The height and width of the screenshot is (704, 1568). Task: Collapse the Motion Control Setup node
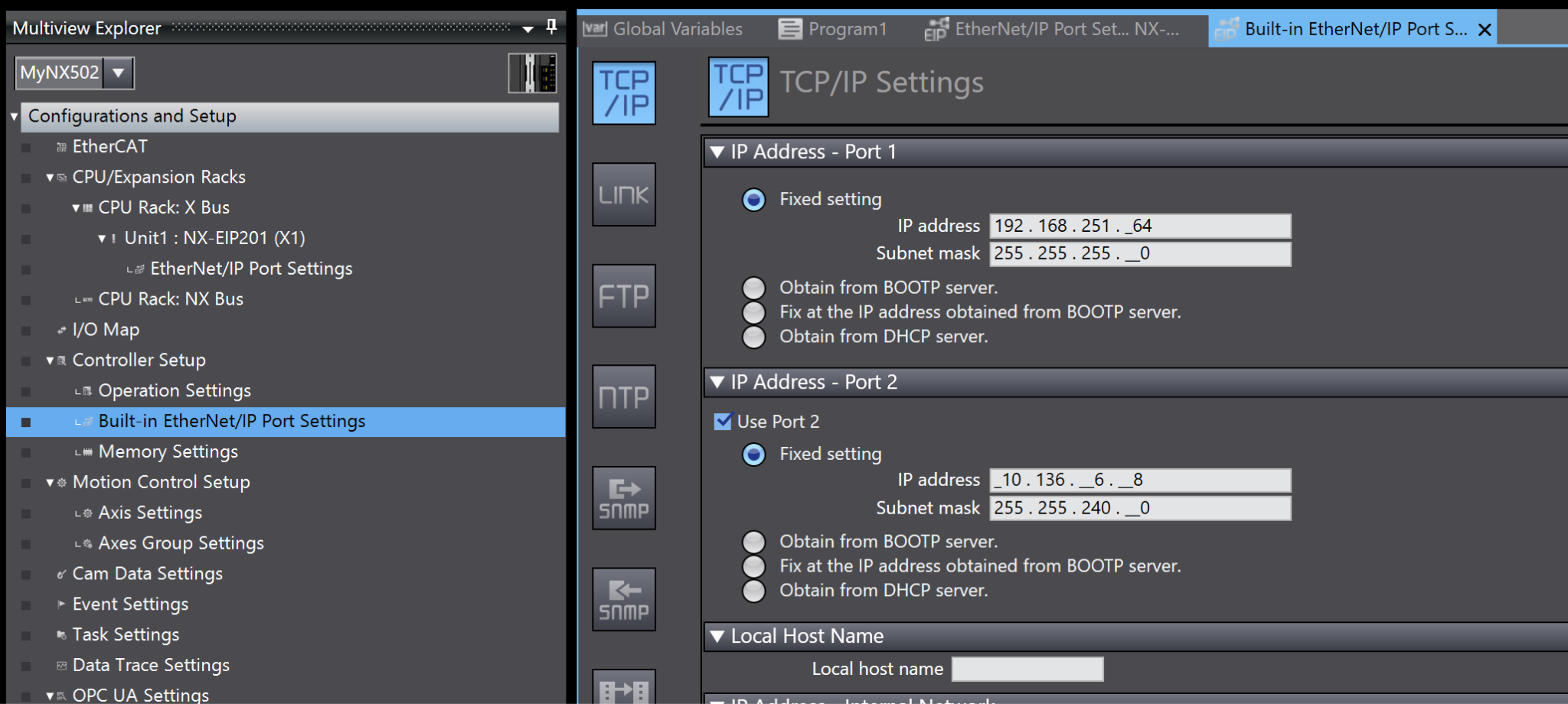[50, 483]
